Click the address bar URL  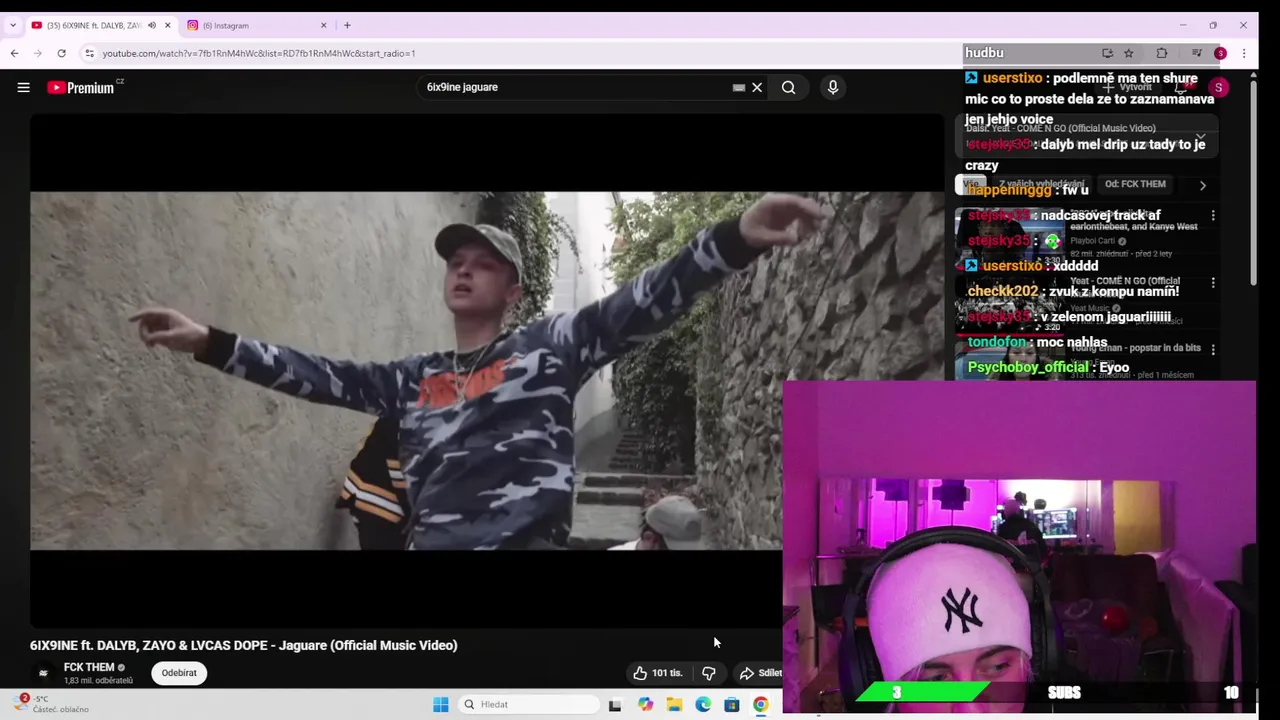[259, 53]
